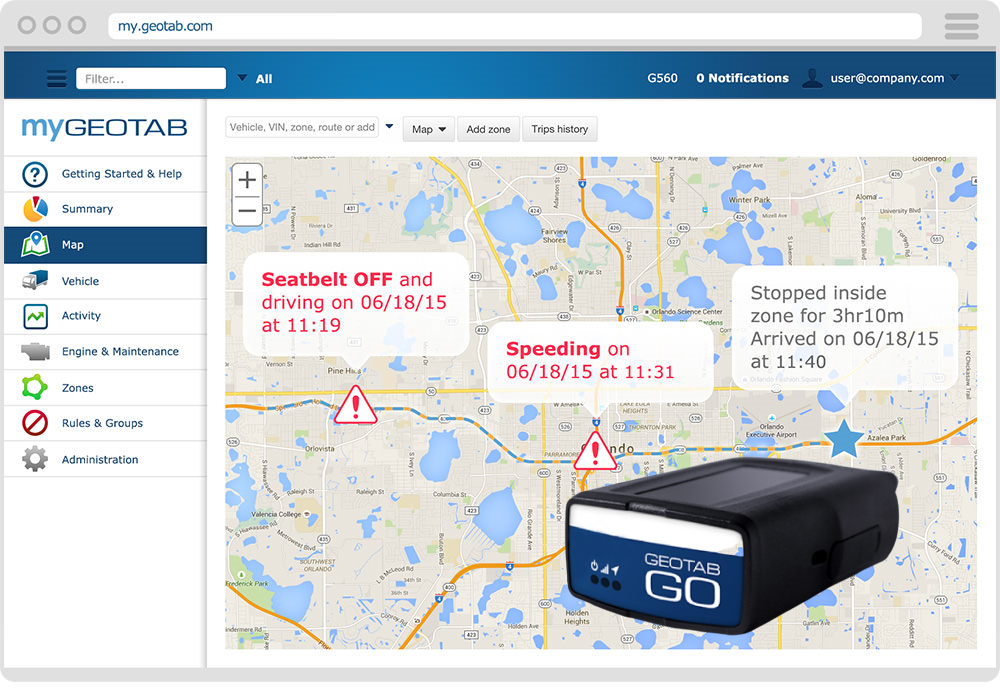Click the speeding warning triangle on map
The width and height of the screenshot is (1000, 688).
pos(595,452)
